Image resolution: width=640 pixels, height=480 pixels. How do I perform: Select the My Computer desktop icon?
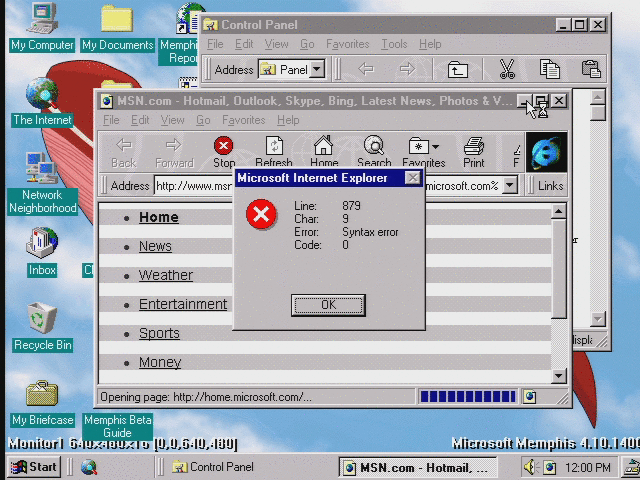42,18
